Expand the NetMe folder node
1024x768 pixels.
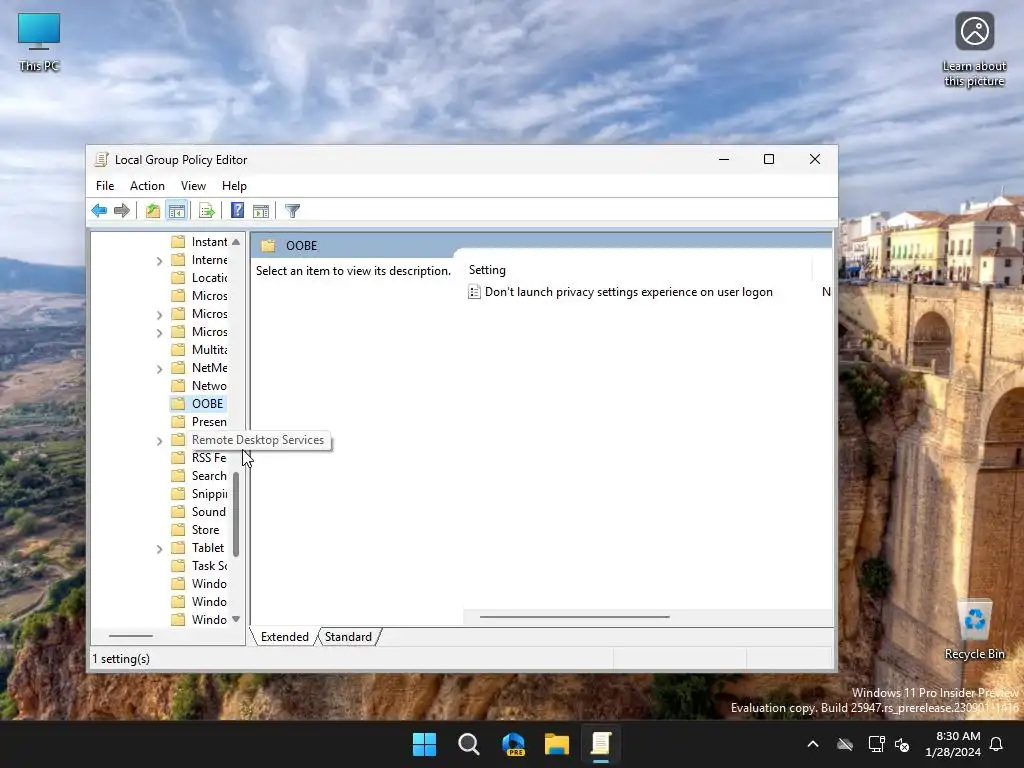159,369
